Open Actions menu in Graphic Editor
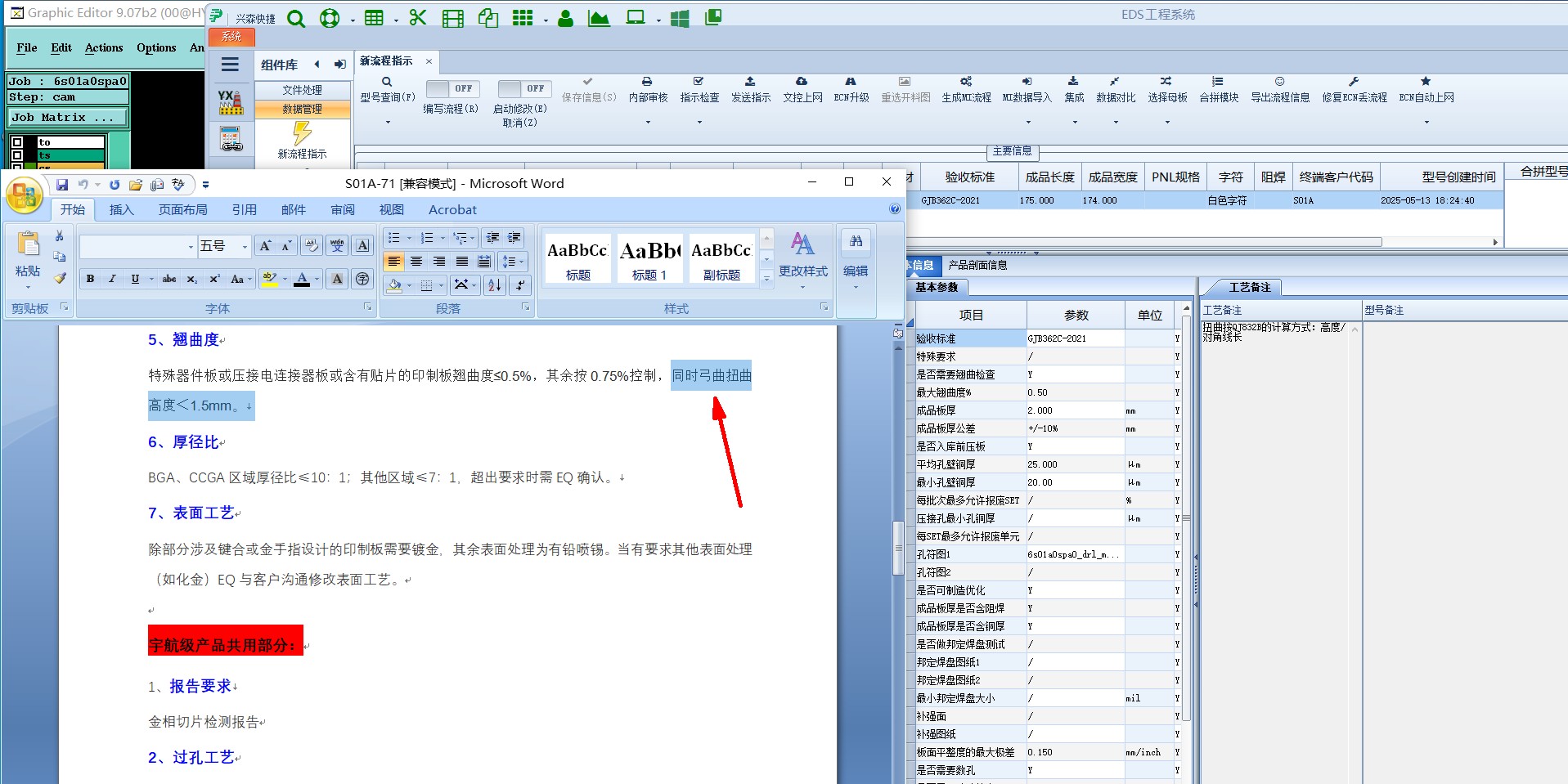The width and height of the screenshot is (1568, 784). point(104,48)
